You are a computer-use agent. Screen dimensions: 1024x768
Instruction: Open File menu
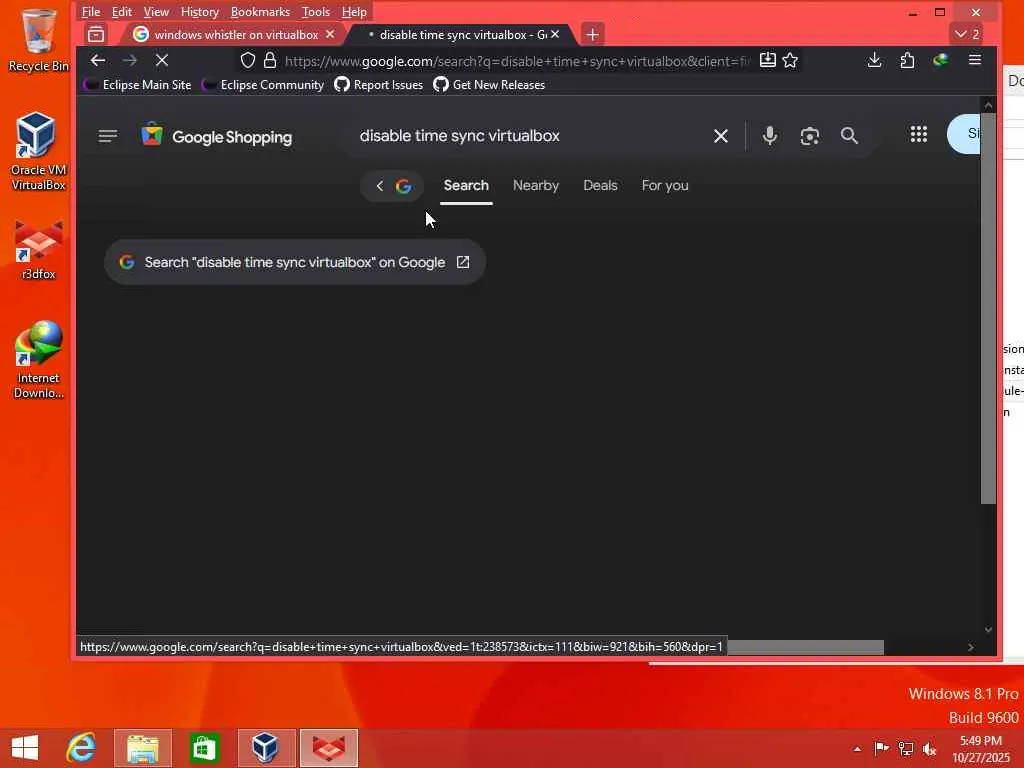point(91,12)
